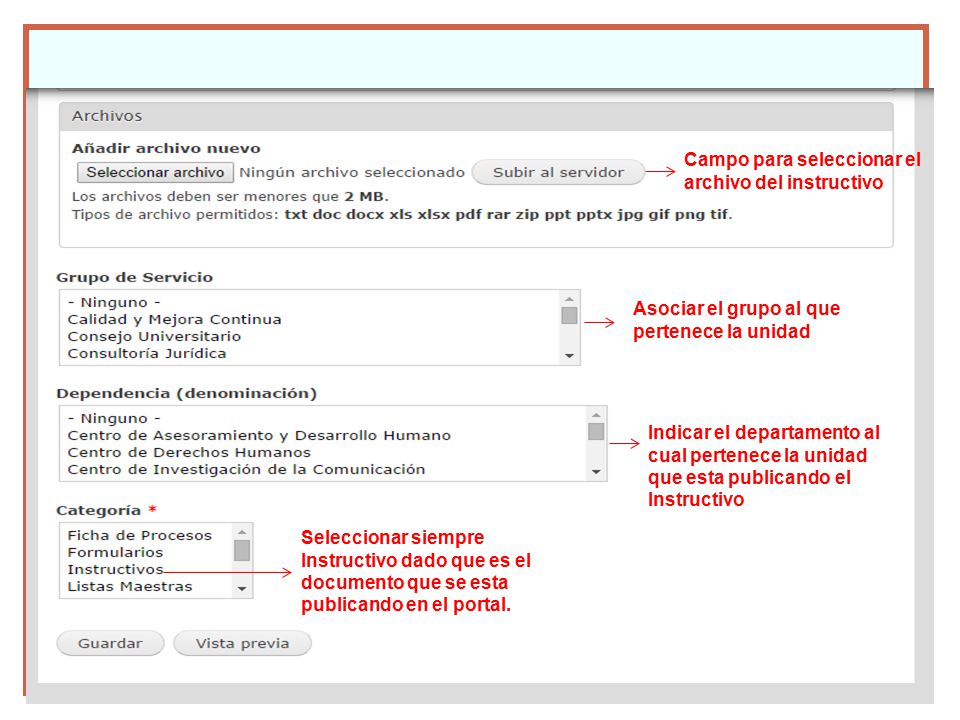Click Grupo de Servicio scrollbar thumb

tap(569, 315)
